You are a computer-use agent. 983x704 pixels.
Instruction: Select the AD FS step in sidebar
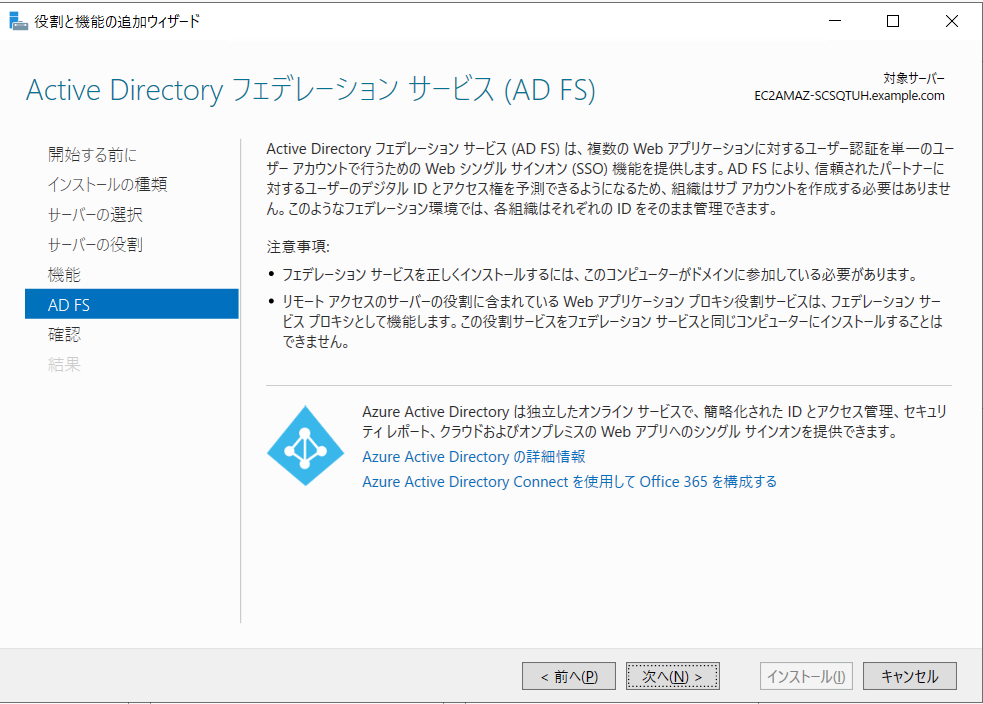132,304
